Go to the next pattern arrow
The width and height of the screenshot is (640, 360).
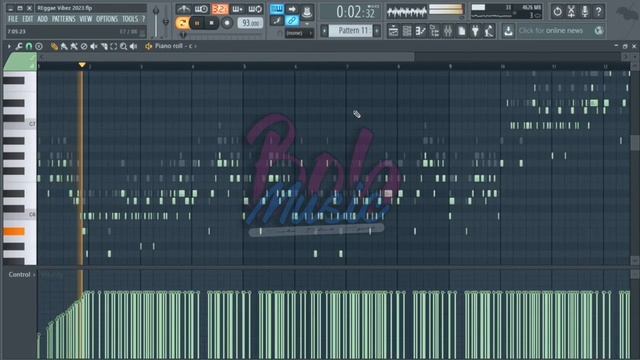377,31
